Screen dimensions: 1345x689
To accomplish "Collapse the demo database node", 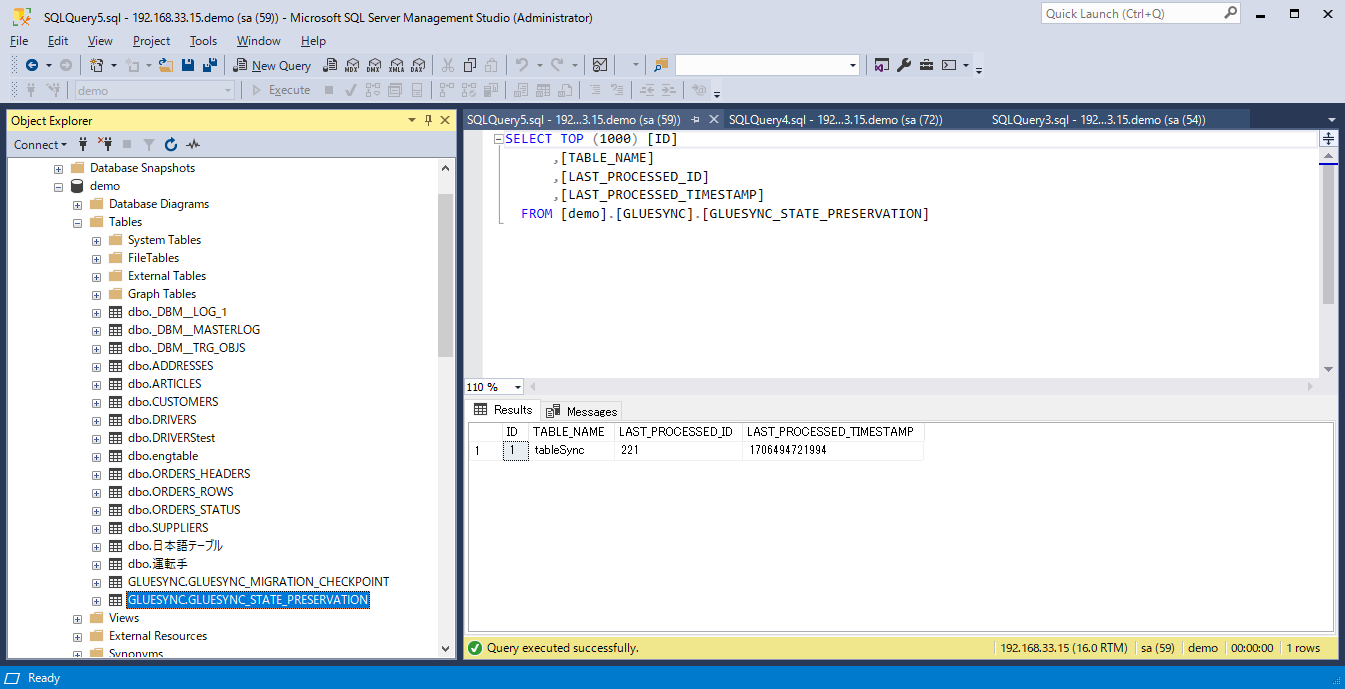I will [x=58, y=186].
